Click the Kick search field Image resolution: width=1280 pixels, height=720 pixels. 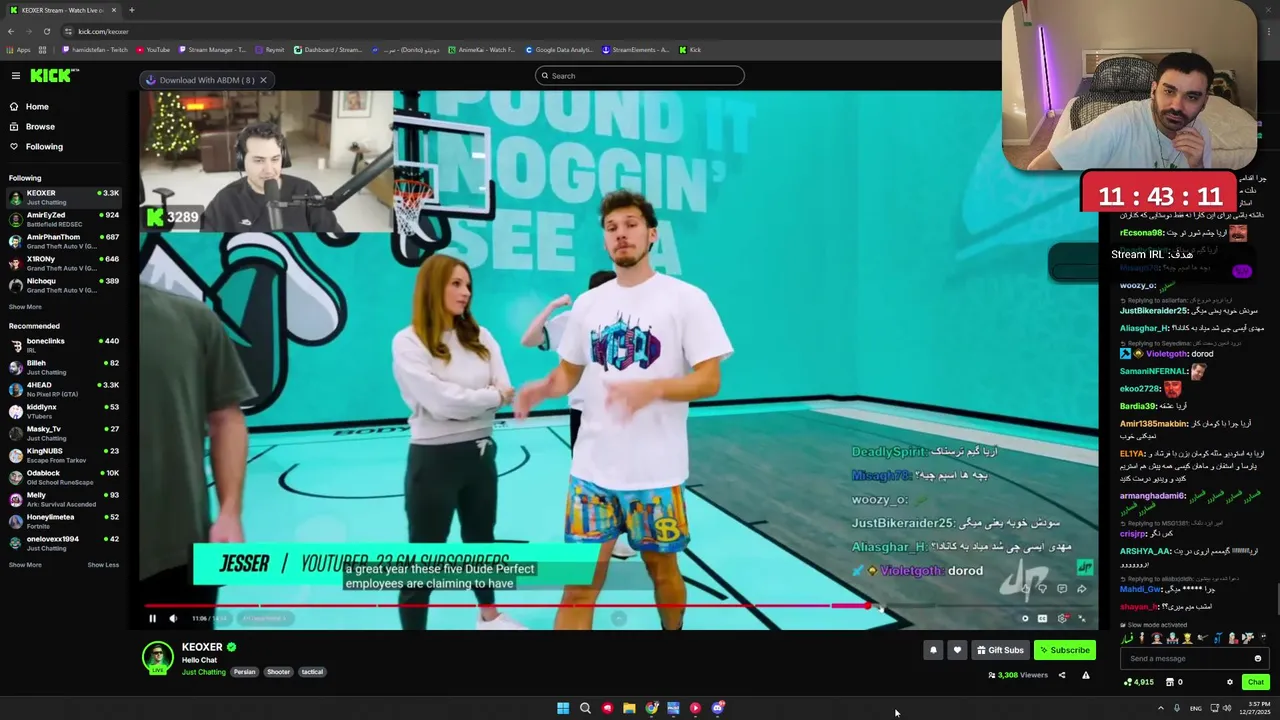(640, 76)
